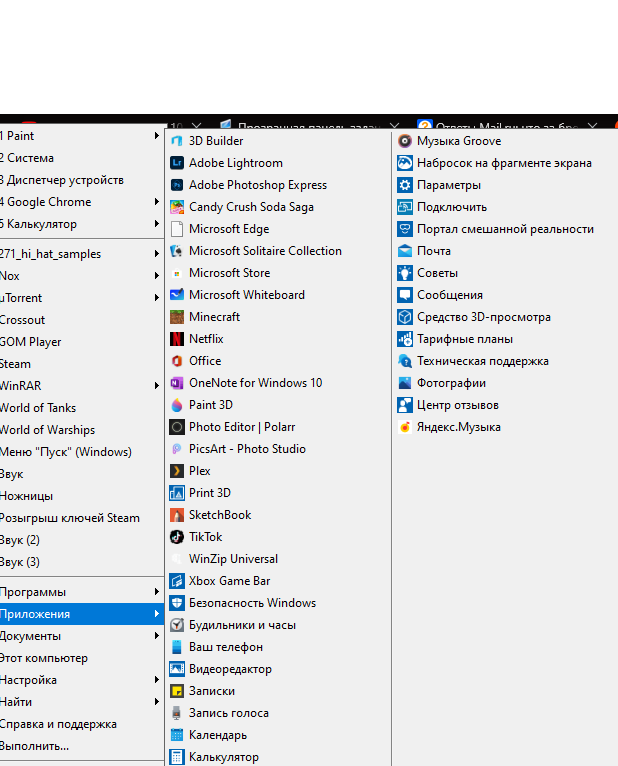Open Фотографии app entry
This screenshot has height=766, width=618.
pos(505,383)
